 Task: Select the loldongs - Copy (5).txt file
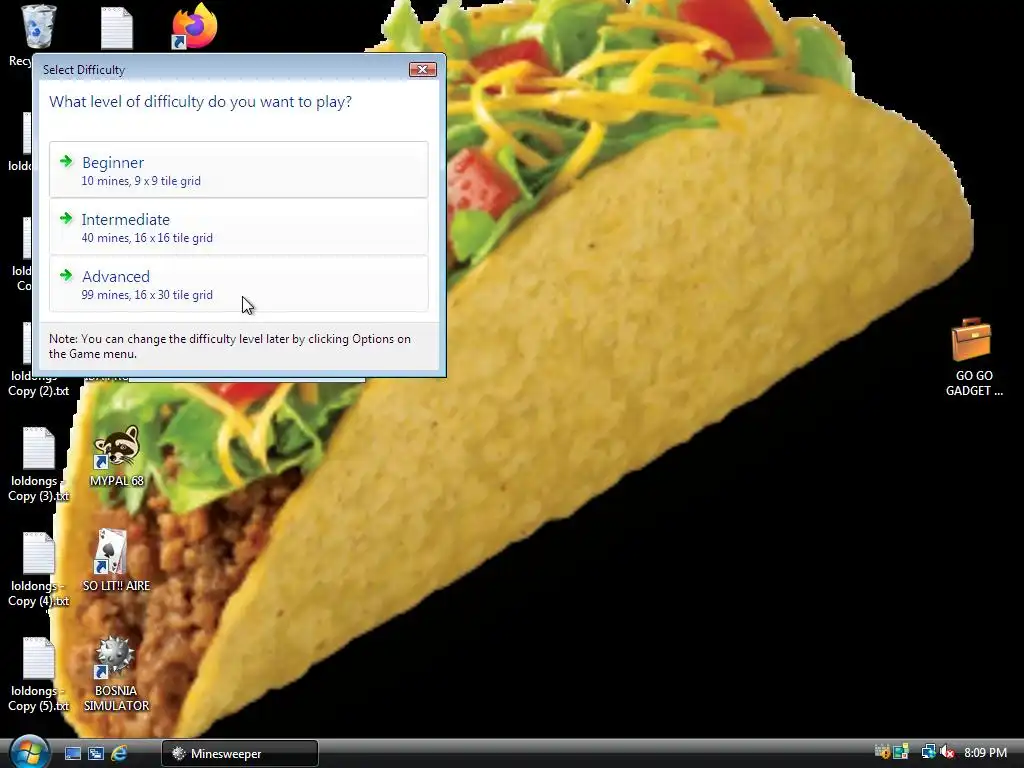point(39,674)
